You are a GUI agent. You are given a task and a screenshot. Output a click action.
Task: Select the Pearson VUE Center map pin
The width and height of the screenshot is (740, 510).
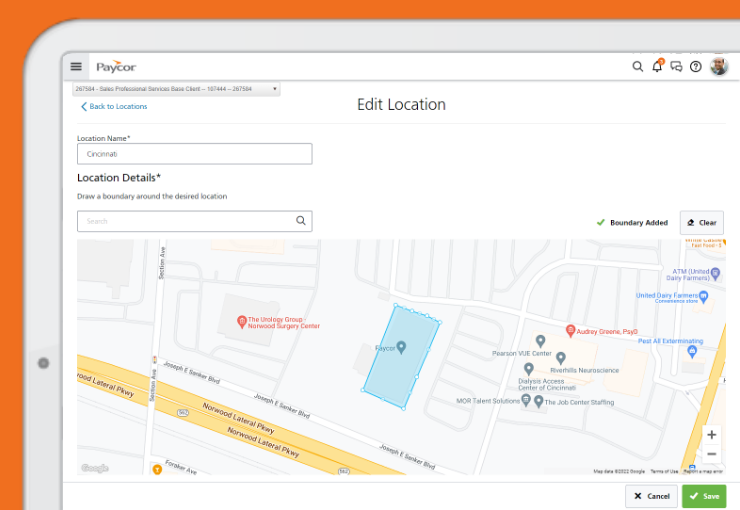pyautogui.click(x=540, y=341)
